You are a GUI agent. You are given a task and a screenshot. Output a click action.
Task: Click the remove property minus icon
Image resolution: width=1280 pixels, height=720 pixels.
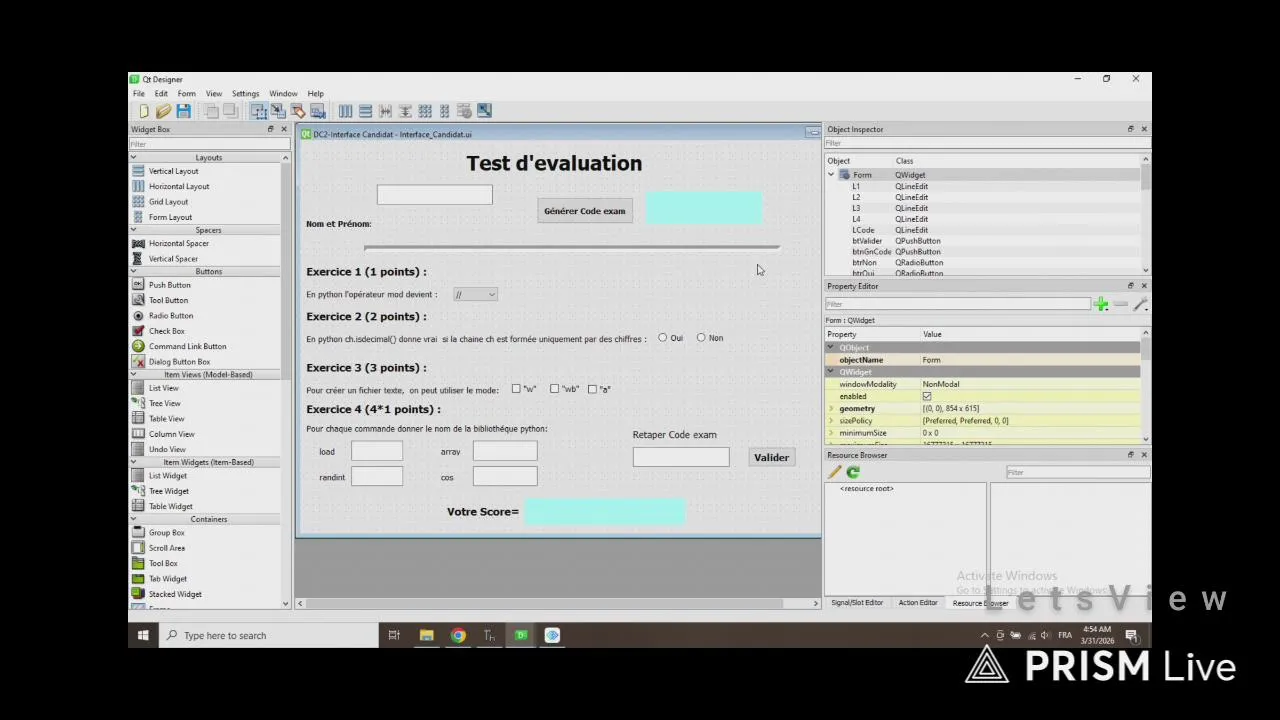coord(1121,304)
